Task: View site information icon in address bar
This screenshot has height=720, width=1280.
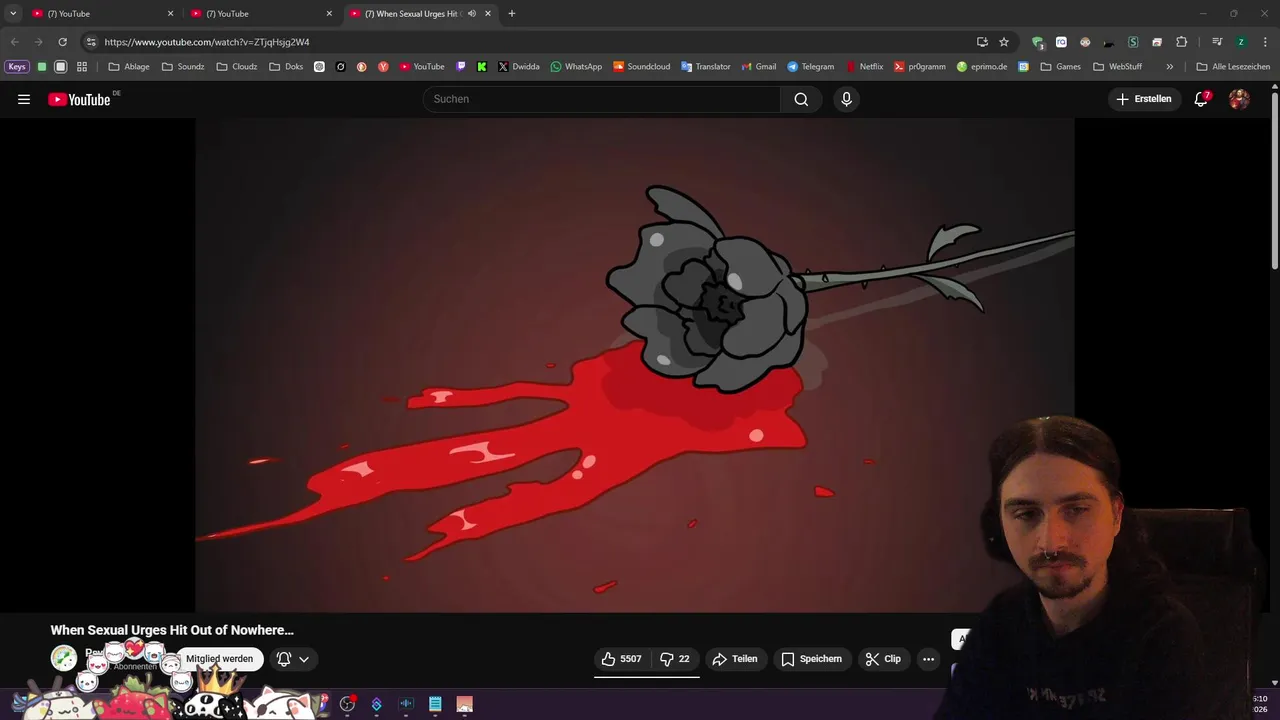Action: pyautogui.click(x=91, y=42)
